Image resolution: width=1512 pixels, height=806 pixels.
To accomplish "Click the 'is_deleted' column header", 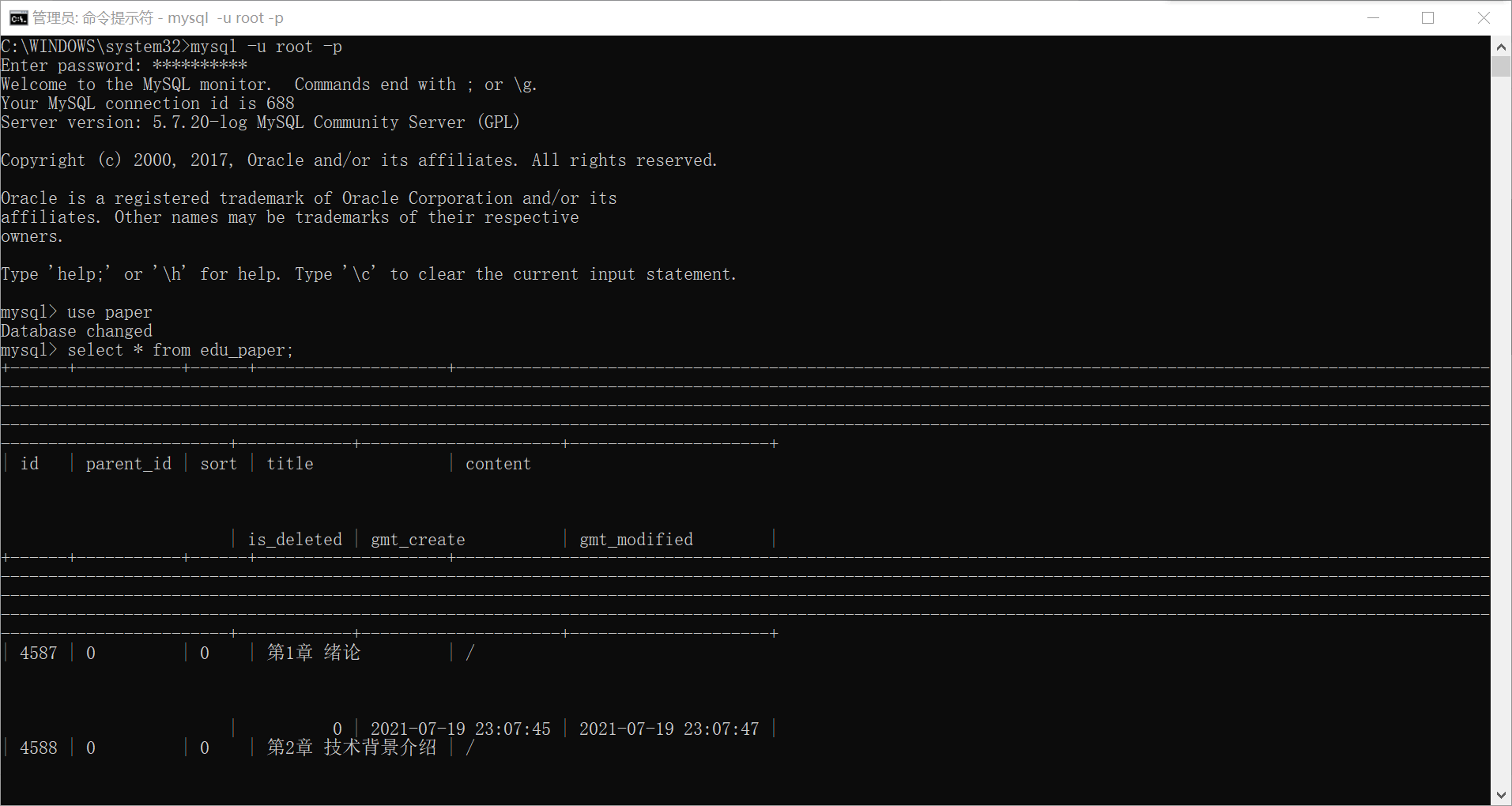I will click(x=295, y=540).
